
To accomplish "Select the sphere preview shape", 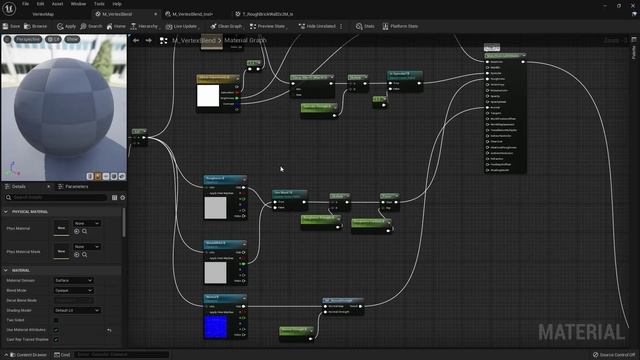I will coord(98,176).
